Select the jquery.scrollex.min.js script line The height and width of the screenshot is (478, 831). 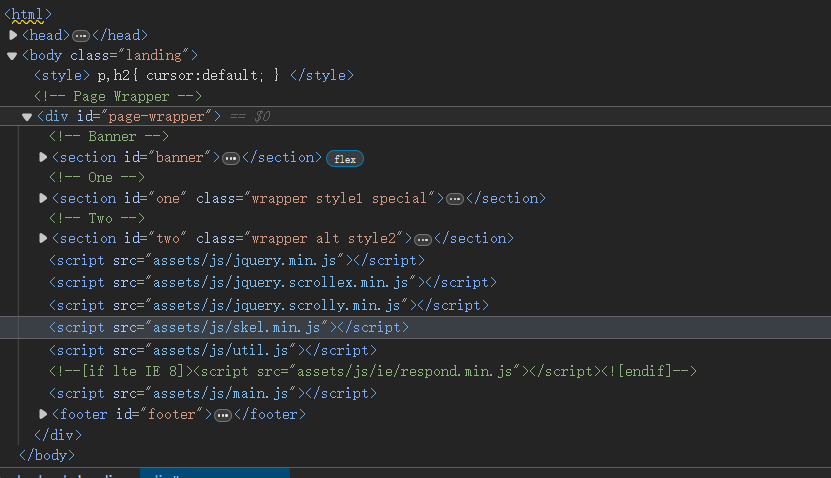pyautogui.click(x=273, y=282)
